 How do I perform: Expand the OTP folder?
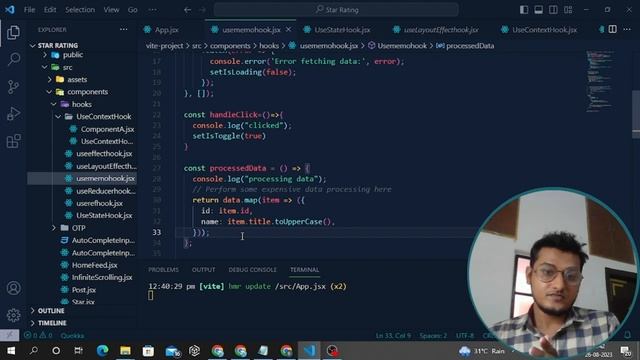coord(78,228)
